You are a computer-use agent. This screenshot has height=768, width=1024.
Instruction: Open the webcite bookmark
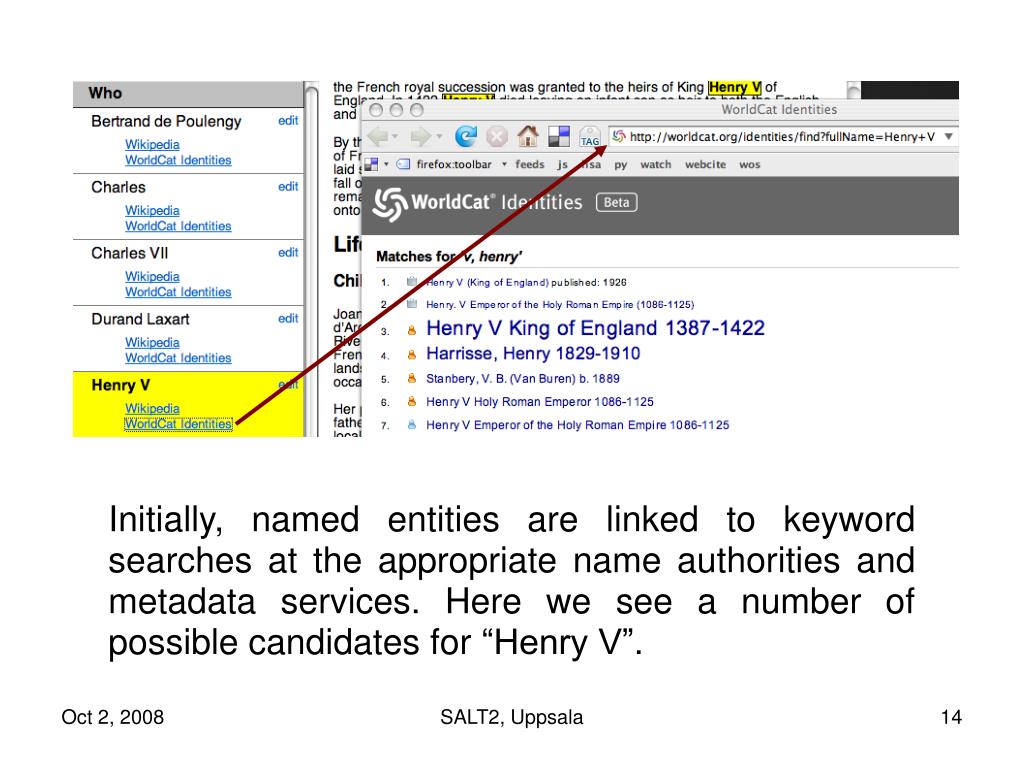[705, 164]
